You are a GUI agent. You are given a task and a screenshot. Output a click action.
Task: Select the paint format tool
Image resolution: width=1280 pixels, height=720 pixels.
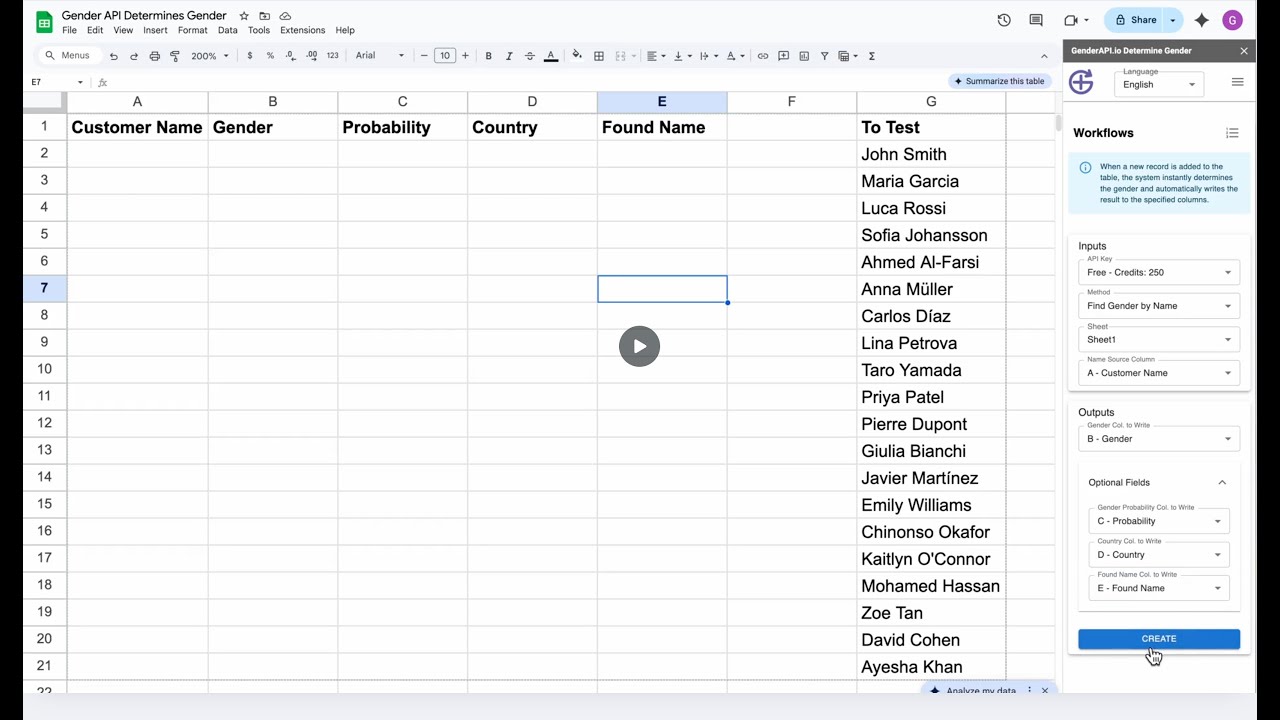pos(175,56)
